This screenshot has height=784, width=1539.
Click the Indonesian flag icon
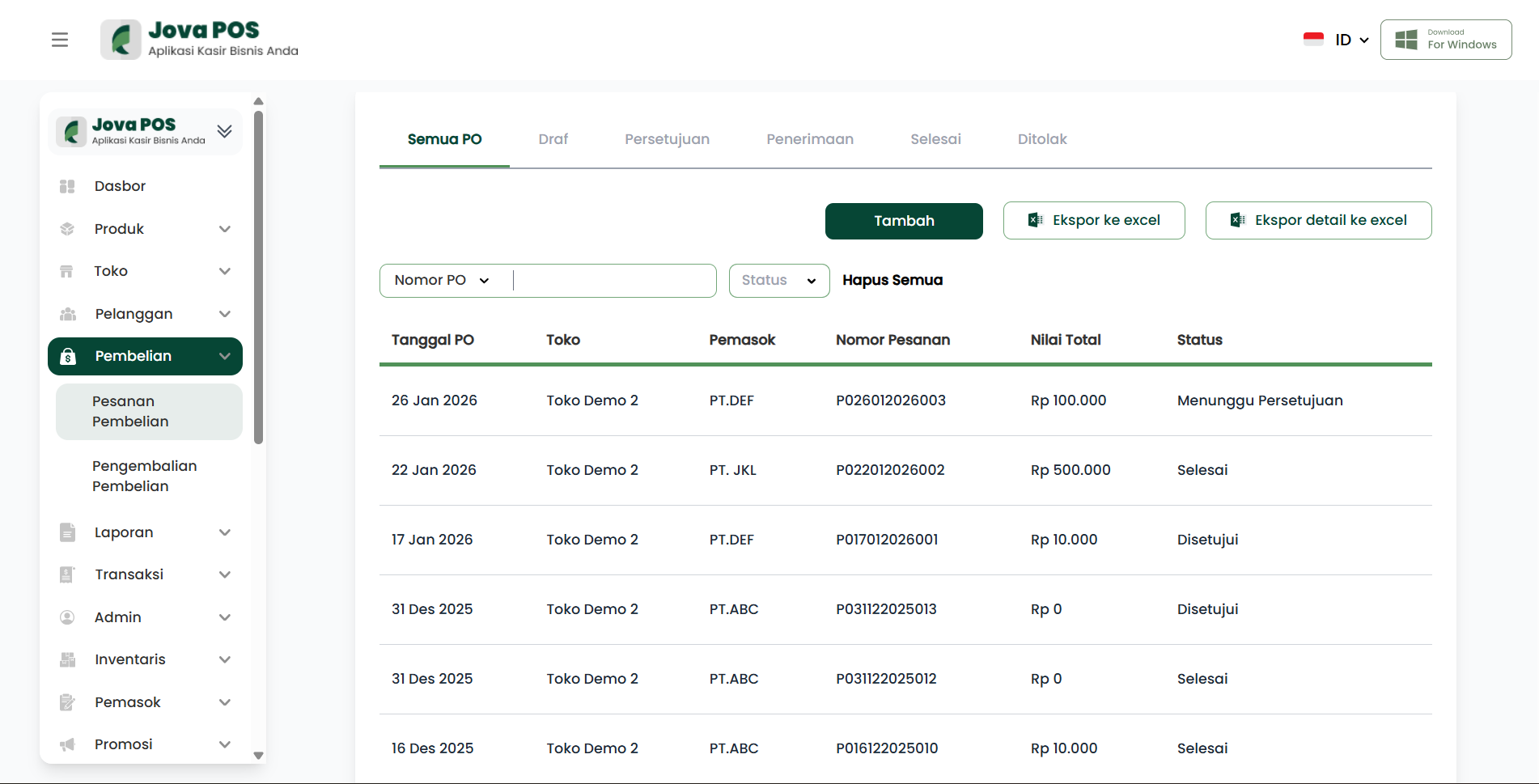click(1313, 40)
